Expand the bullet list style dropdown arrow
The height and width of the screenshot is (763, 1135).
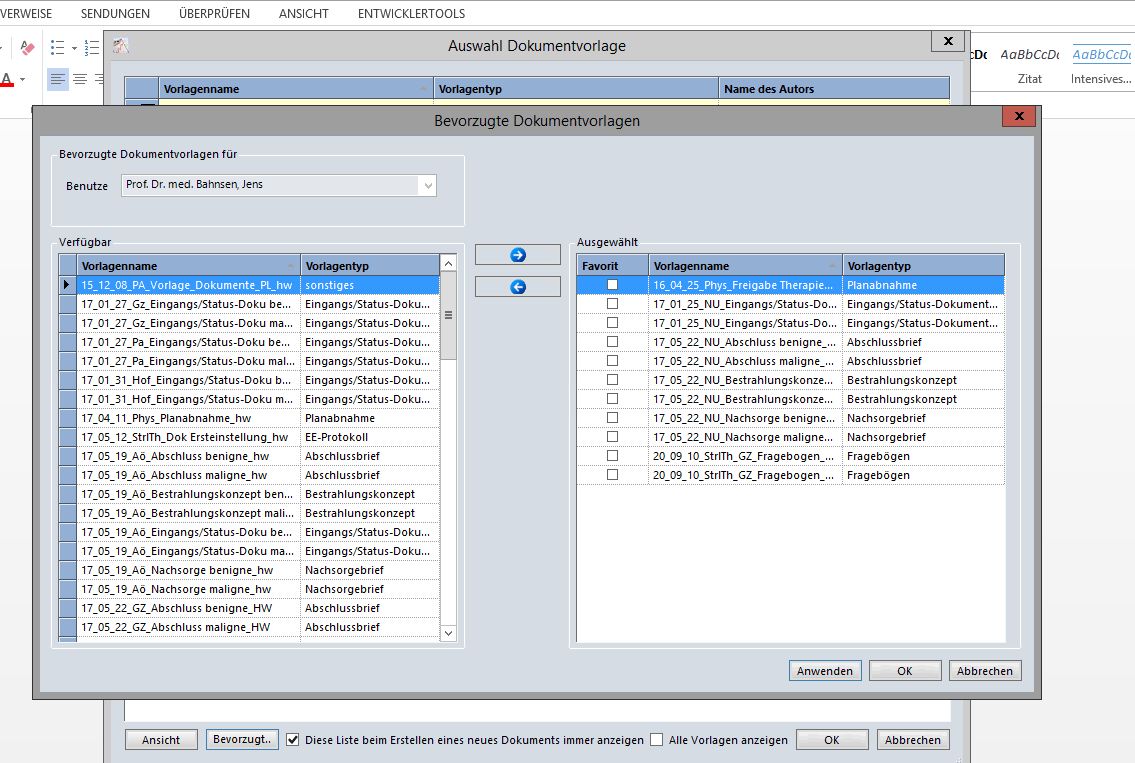(x=73, y=47)
